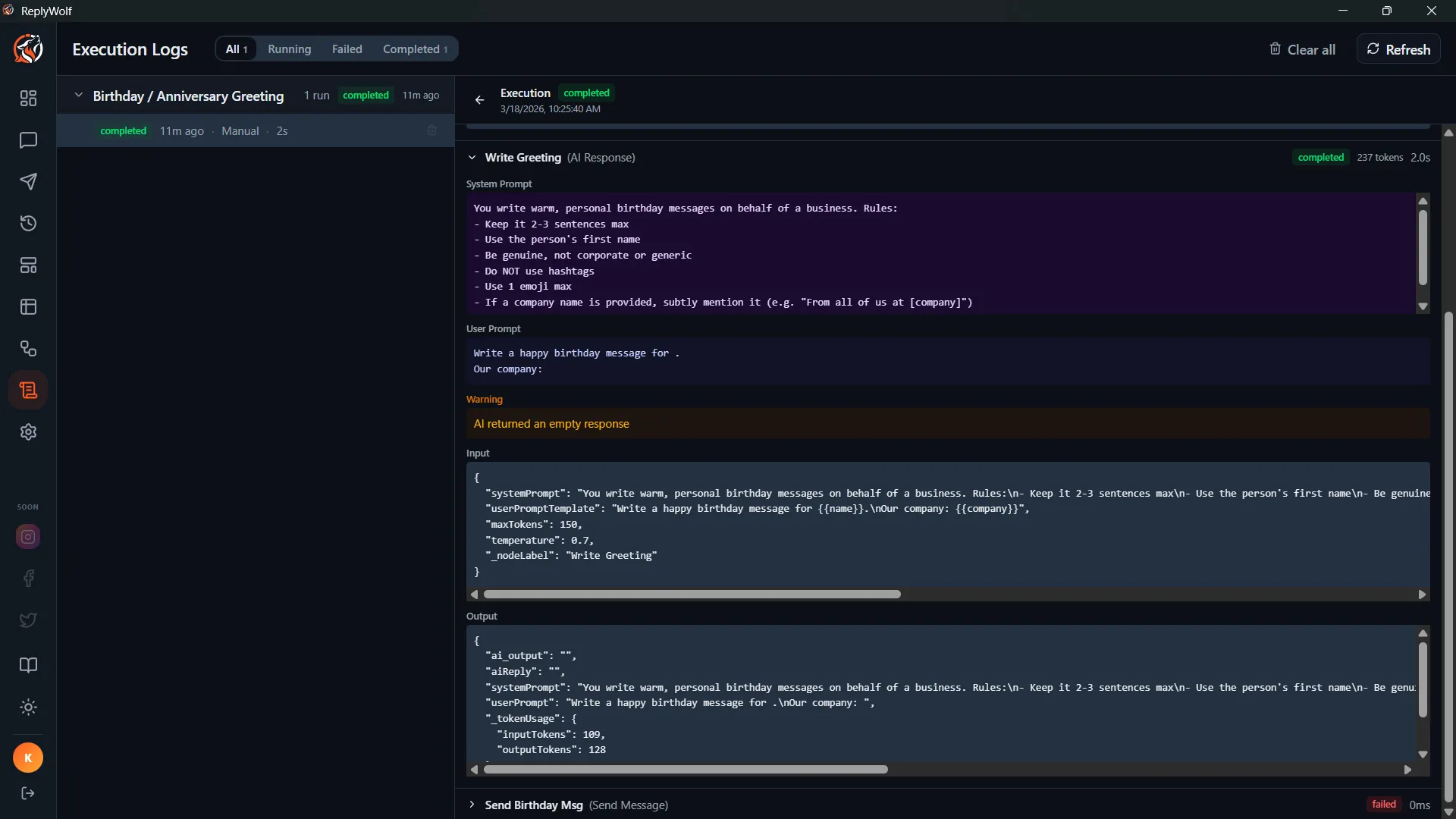Open the dashboard grid icon in sidebar

click(x=28, y=99)
